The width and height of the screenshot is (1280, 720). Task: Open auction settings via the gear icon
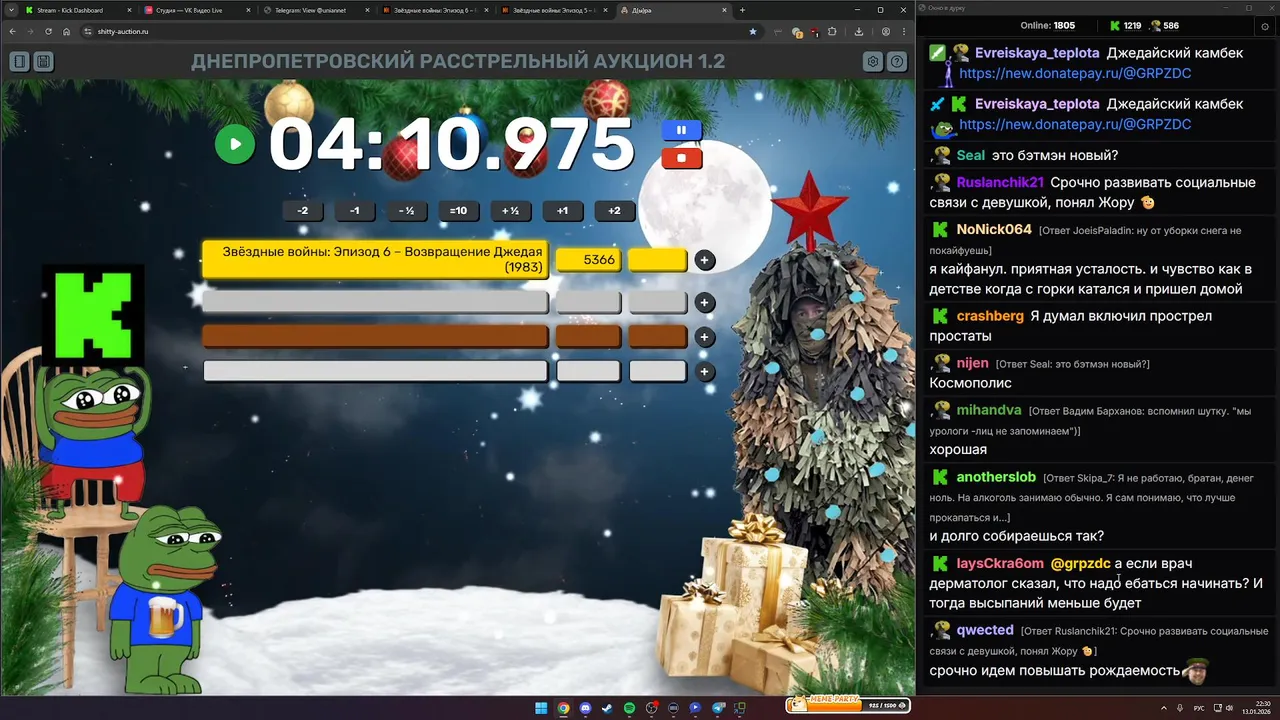[873, 62]
